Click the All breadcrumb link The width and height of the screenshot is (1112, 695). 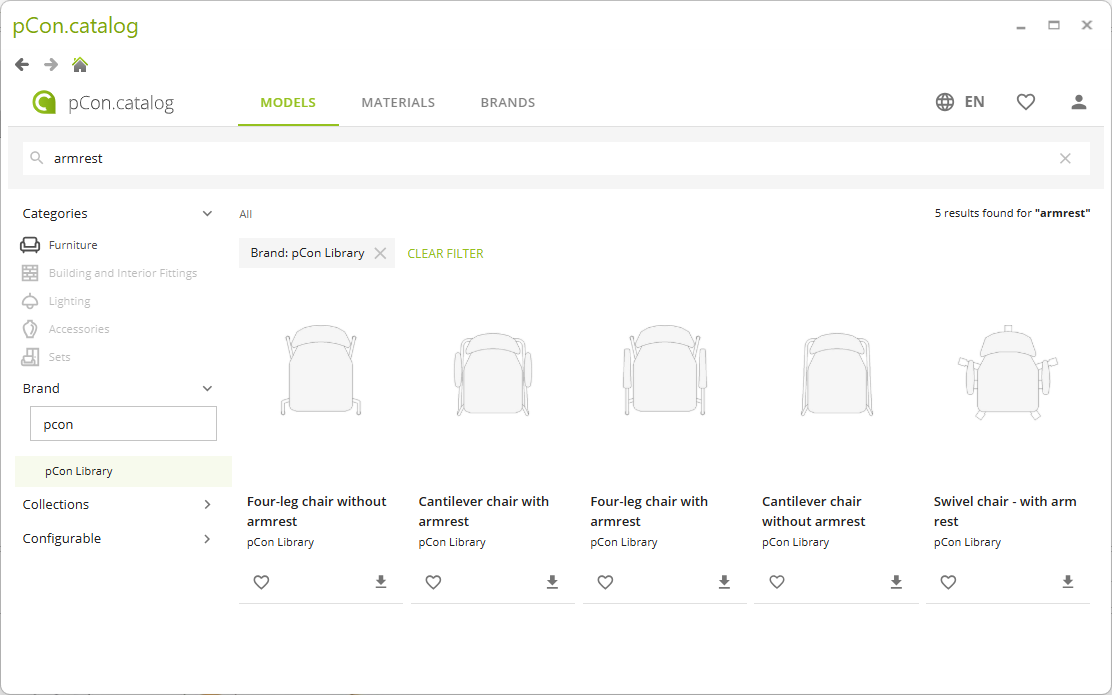point(245,214)
